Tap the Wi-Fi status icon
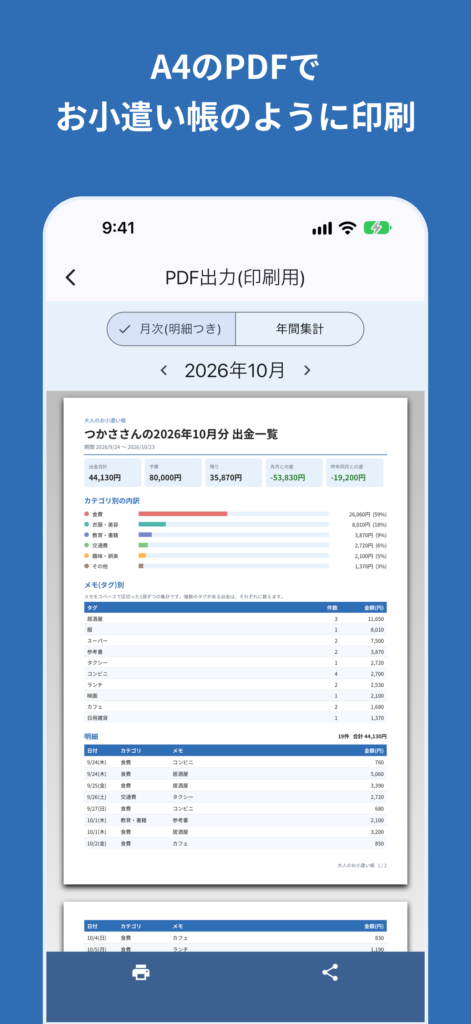471x1024 pixels. click(348, 228)
